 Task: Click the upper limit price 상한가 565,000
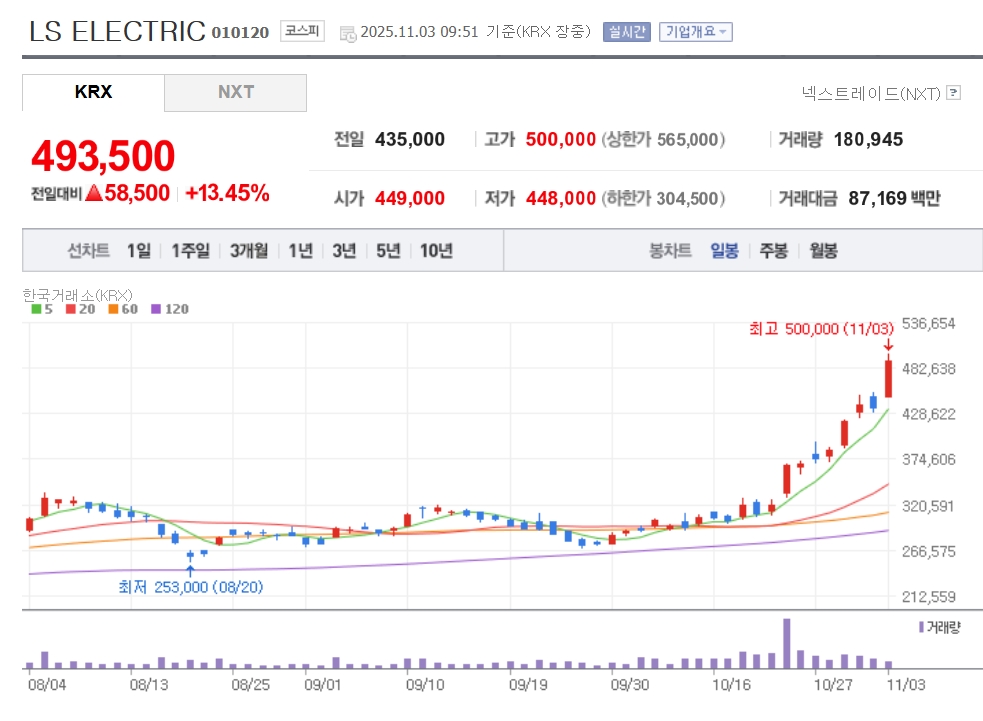(x=663, y=139)
